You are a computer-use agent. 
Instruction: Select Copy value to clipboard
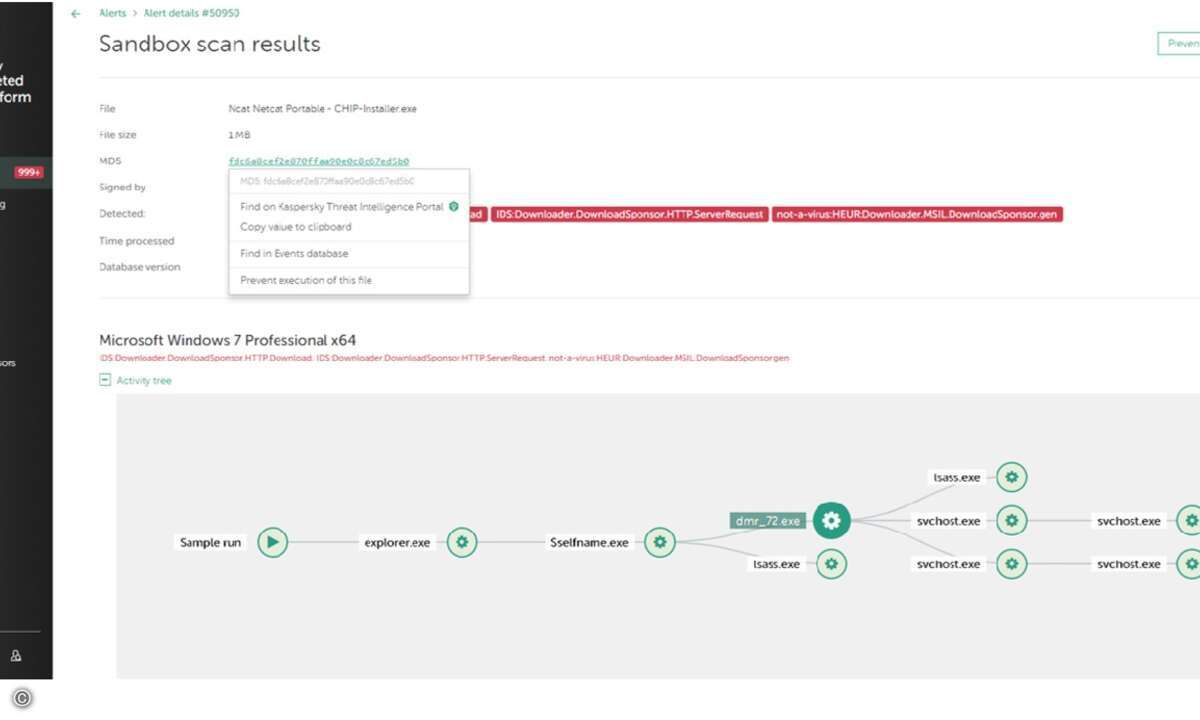tap(296, 227)
